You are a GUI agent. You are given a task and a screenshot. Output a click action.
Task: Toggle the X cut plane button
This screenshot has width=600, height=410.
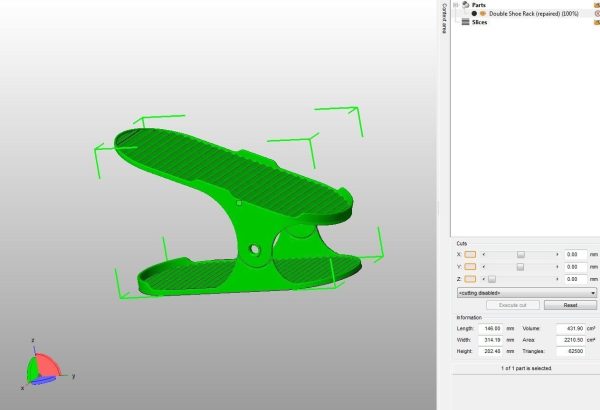[x=470, y=255]
